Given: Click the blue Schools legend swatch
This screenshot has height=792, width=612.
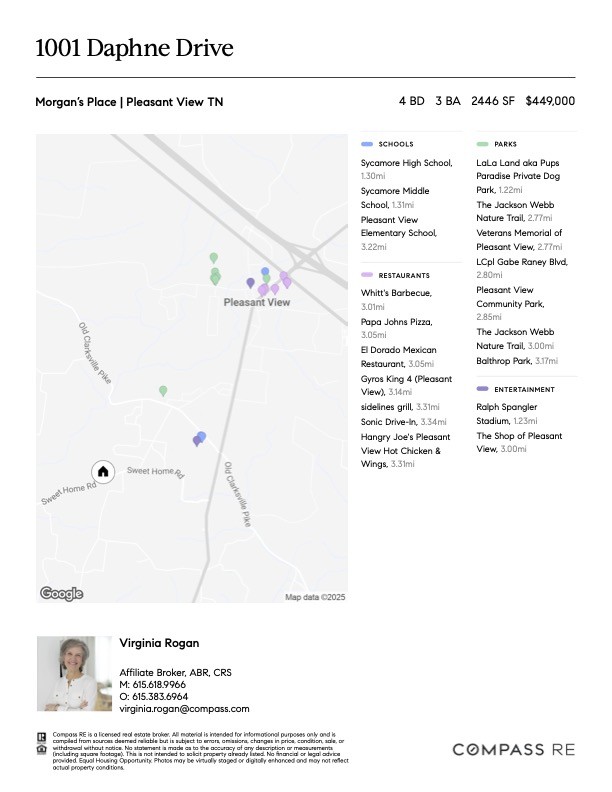Looking at the screenshot, I should click(367, 144).
